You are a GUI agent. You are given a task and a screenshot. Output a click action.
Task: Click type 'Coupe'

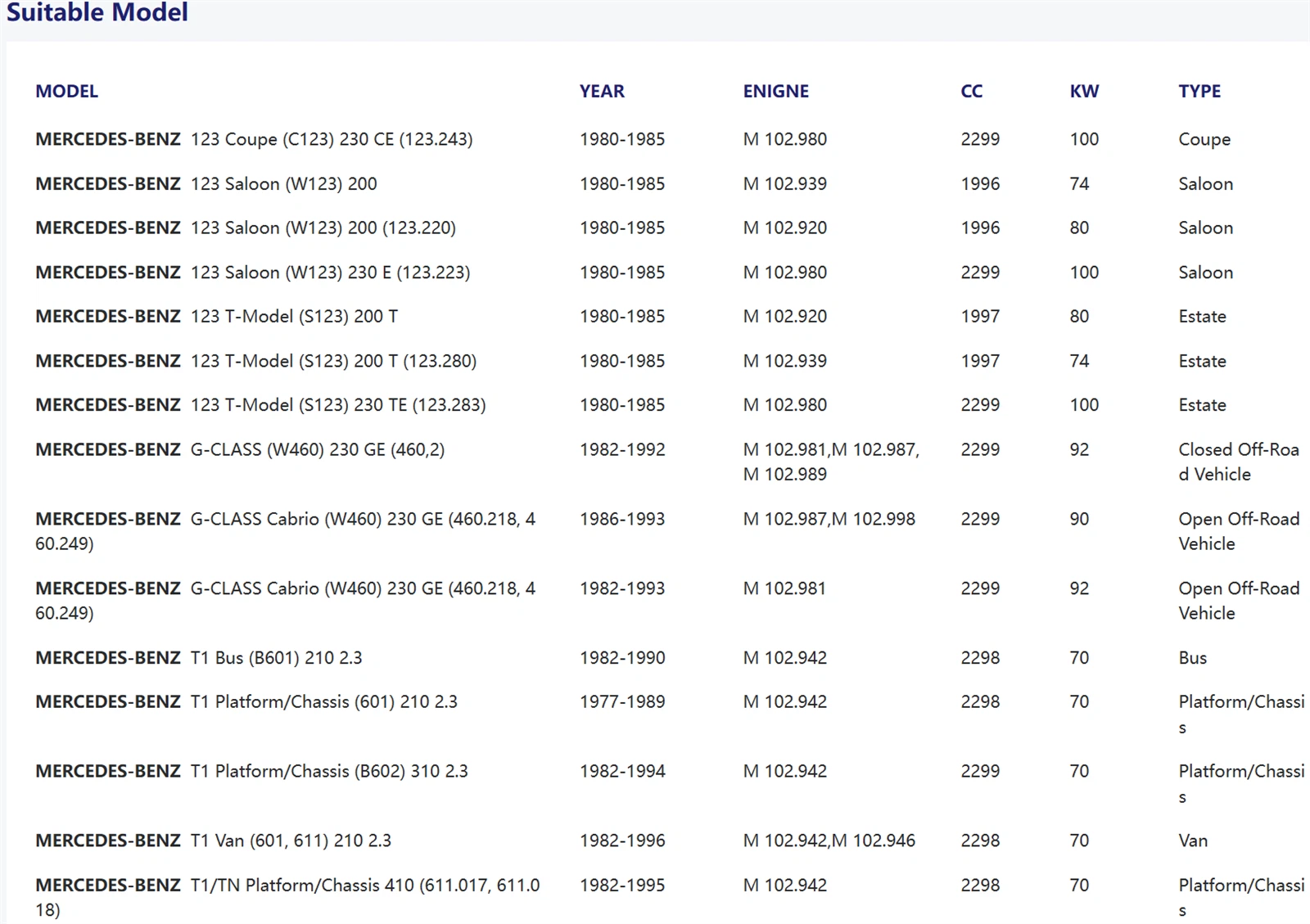click(x=1204, y=140)
